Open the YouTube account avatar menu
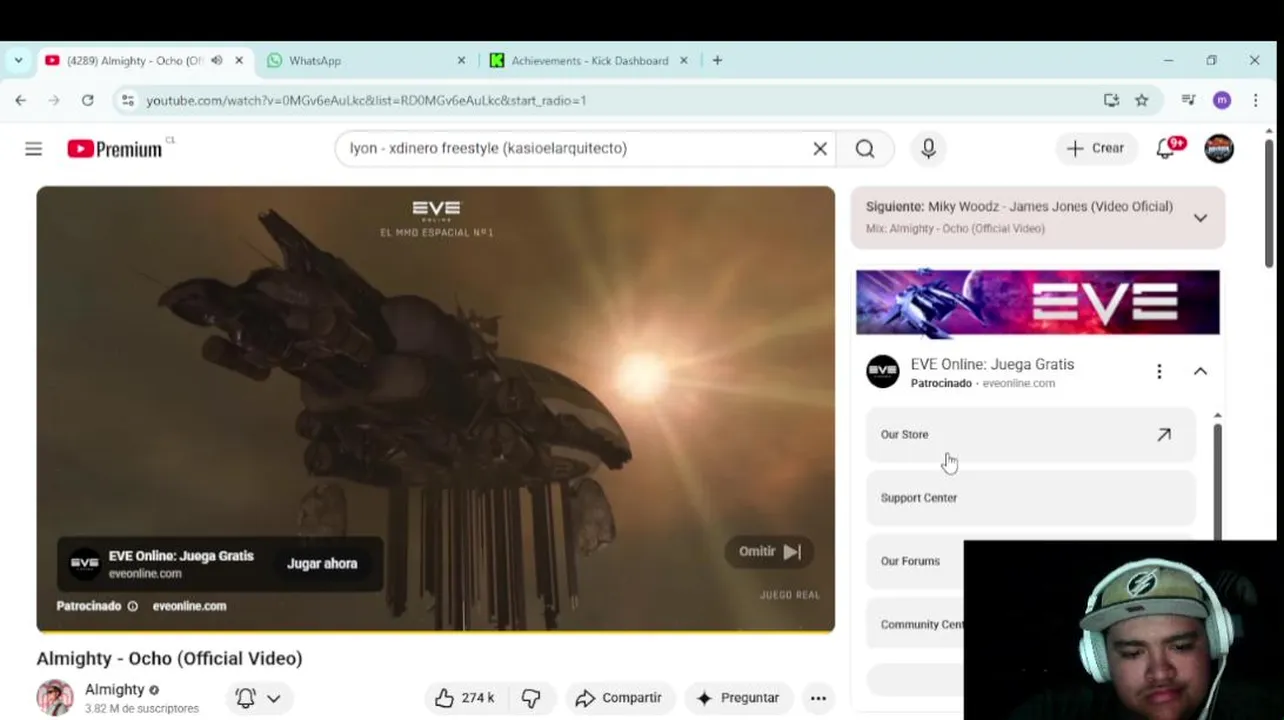The height and width of the screenshot is (720, 1284). pyautogui.click(x=1219, y=148)
